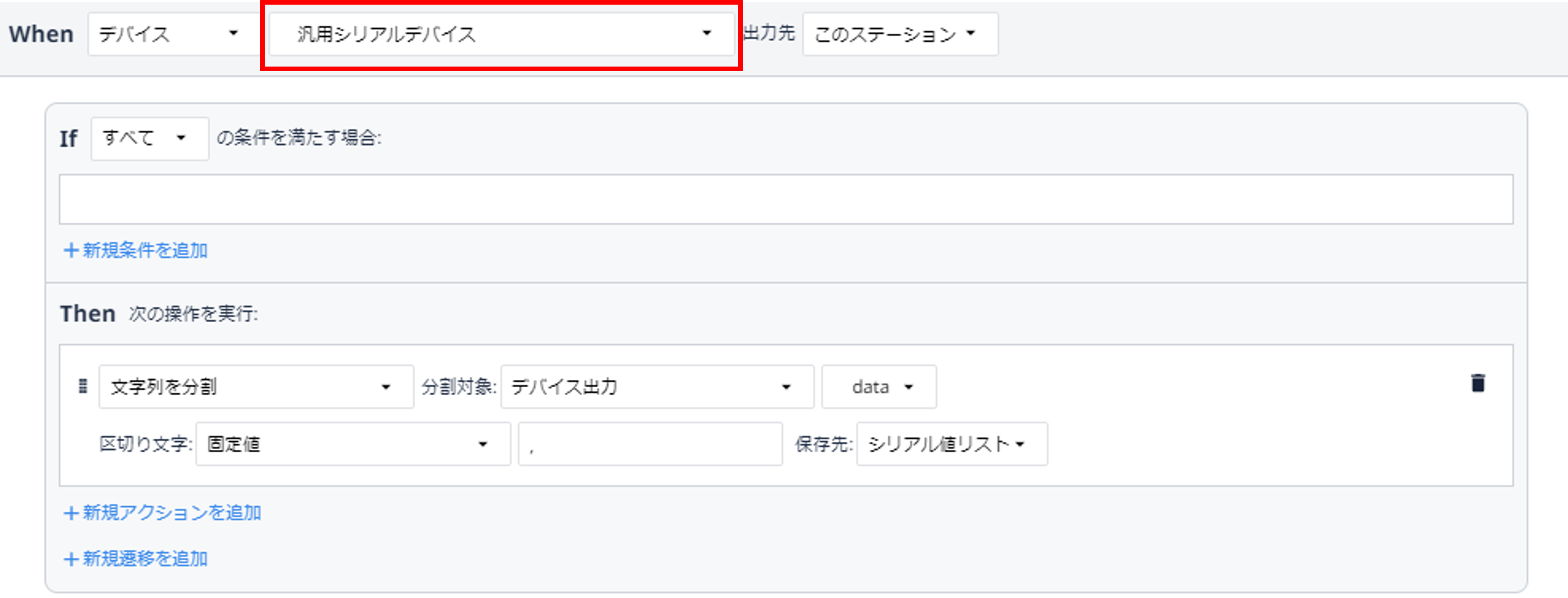
Task: Open the デバイス出力 split target dropdown
Action: [657, 387]
